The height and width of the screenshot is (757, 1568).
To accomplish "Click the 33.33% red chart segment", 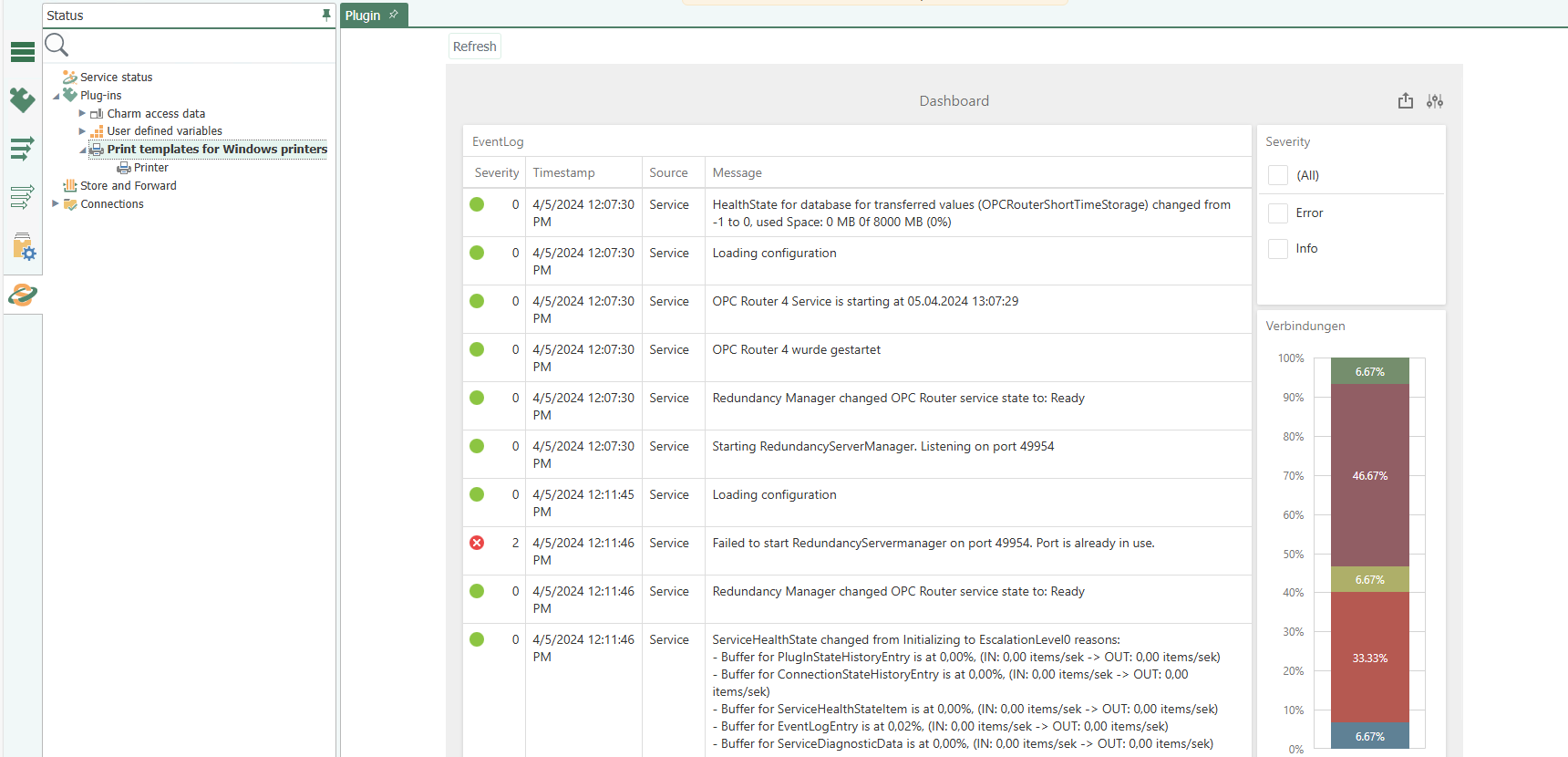I will (x=1370, y=658).
